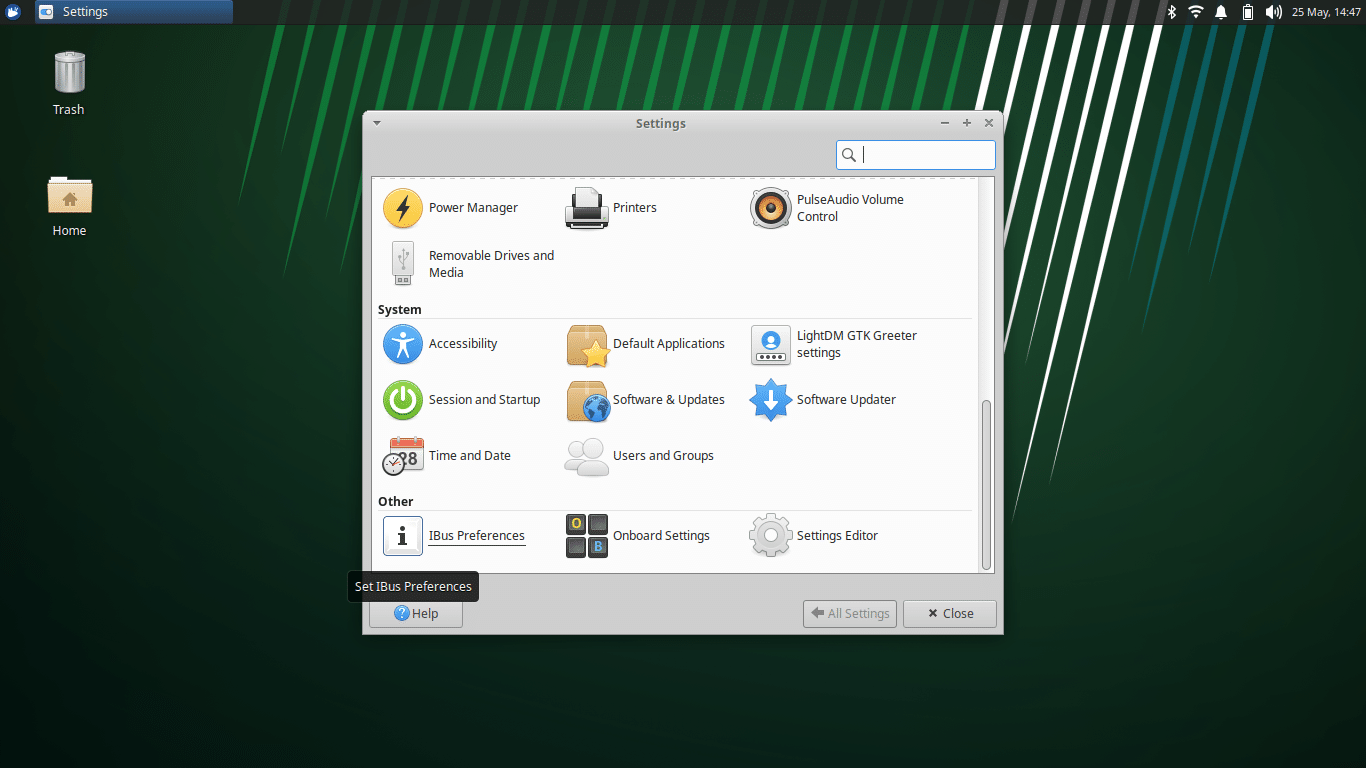Select the Settings taskbar window button
This screenshot has width=1366, height=768.
pyautogui.click(x=134, y=12)
